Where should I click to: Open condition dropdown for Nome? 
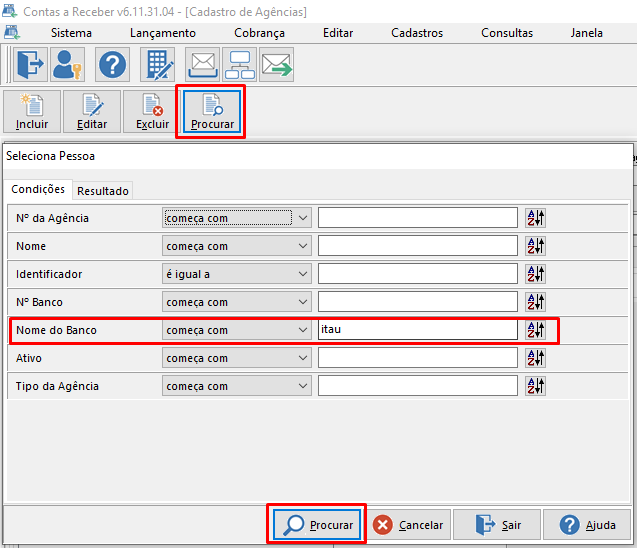(x=237, y=246)
